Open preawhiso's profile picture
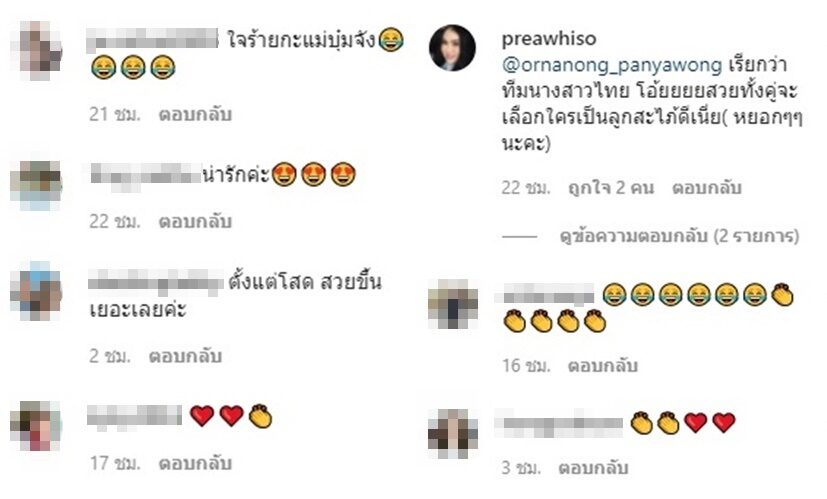827x499 pixels. click(x=452, y=47)
